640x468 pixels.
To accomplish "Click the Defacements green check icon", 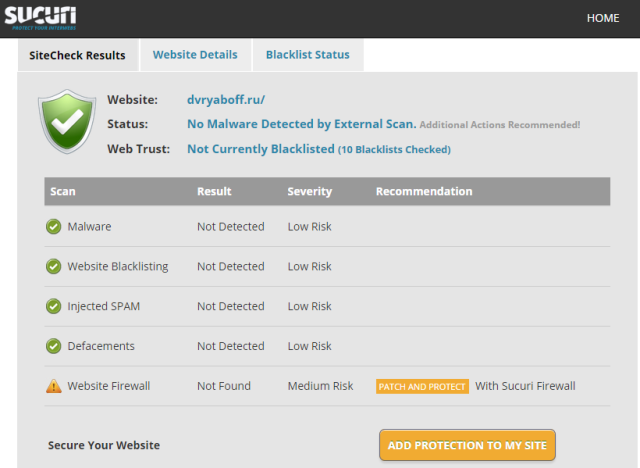I will (53, 346).
